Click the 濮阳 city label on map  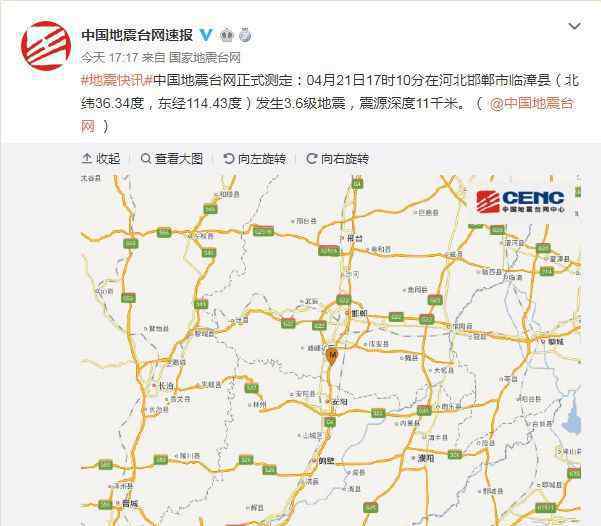[423, 458]
